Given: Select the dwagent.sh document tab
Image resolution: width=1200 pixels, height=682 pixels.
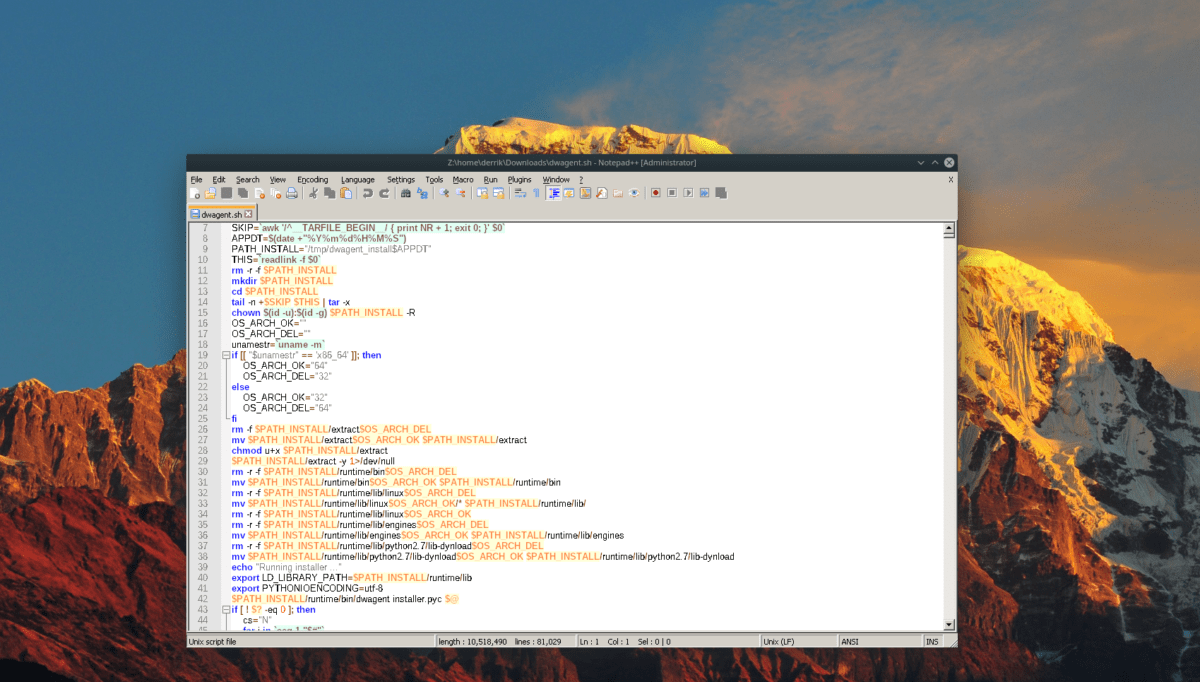Looking at the screenshot, I should tap(220, 213).
